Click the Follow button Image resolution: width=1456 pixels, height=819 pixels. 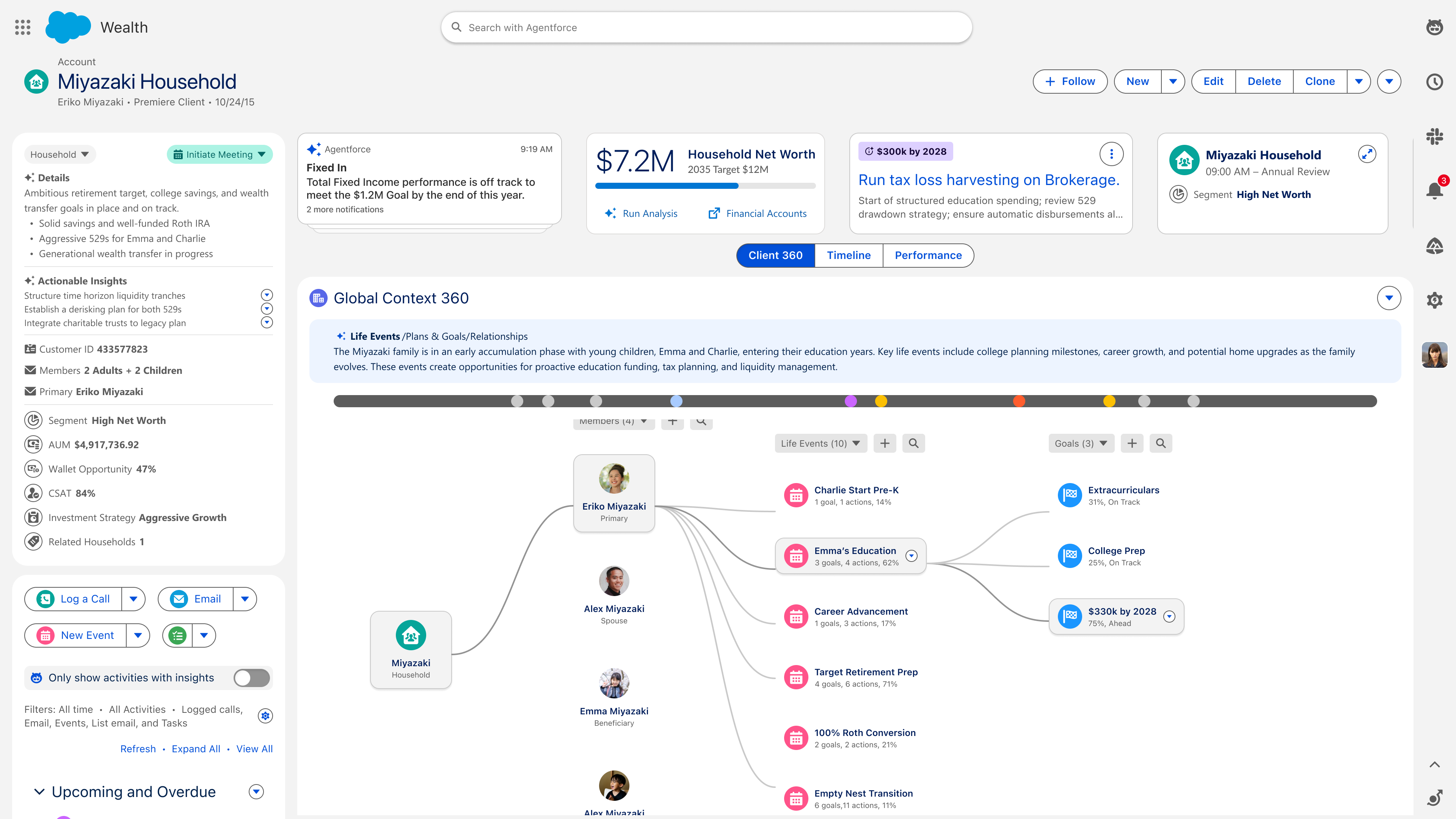(1070, 82)
